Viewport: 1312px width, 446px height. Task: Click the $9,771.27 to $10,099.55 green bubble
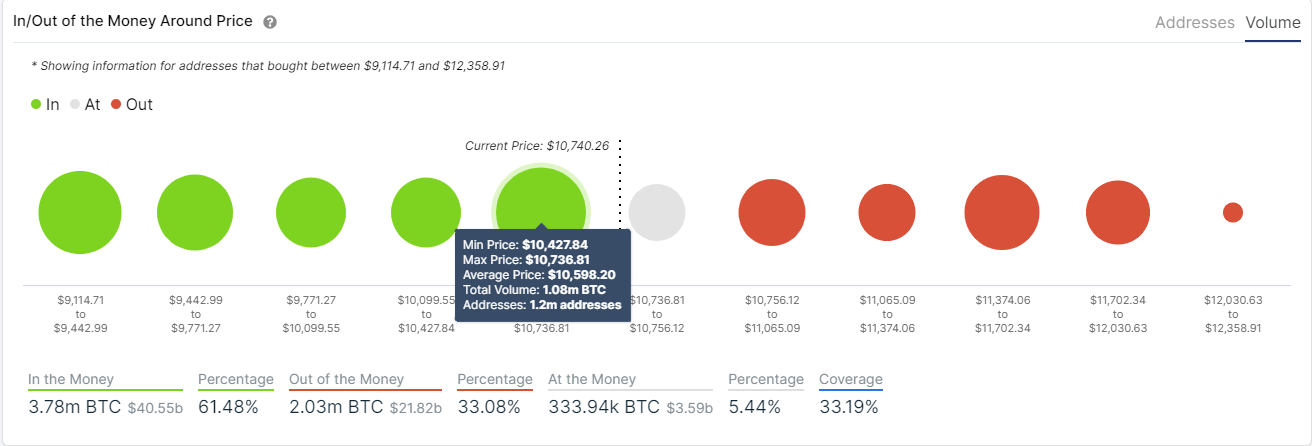tap(311, 213)
